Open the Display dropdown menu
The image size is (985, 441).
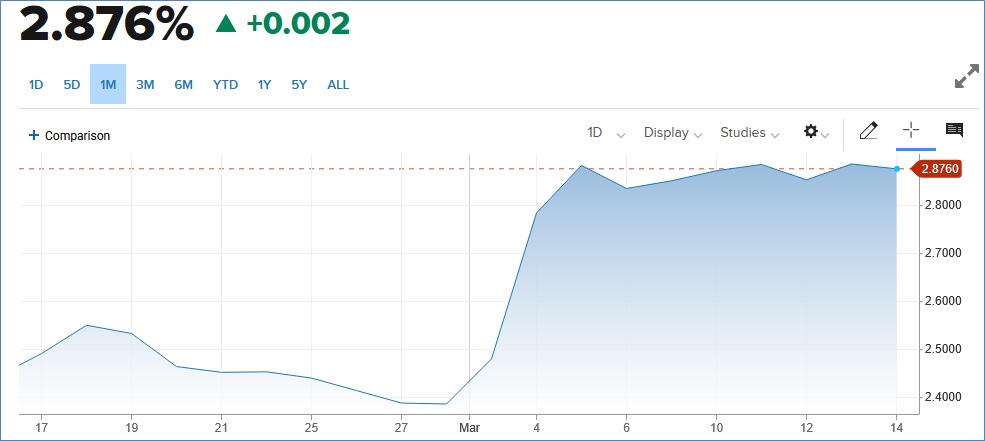[672, 133]
